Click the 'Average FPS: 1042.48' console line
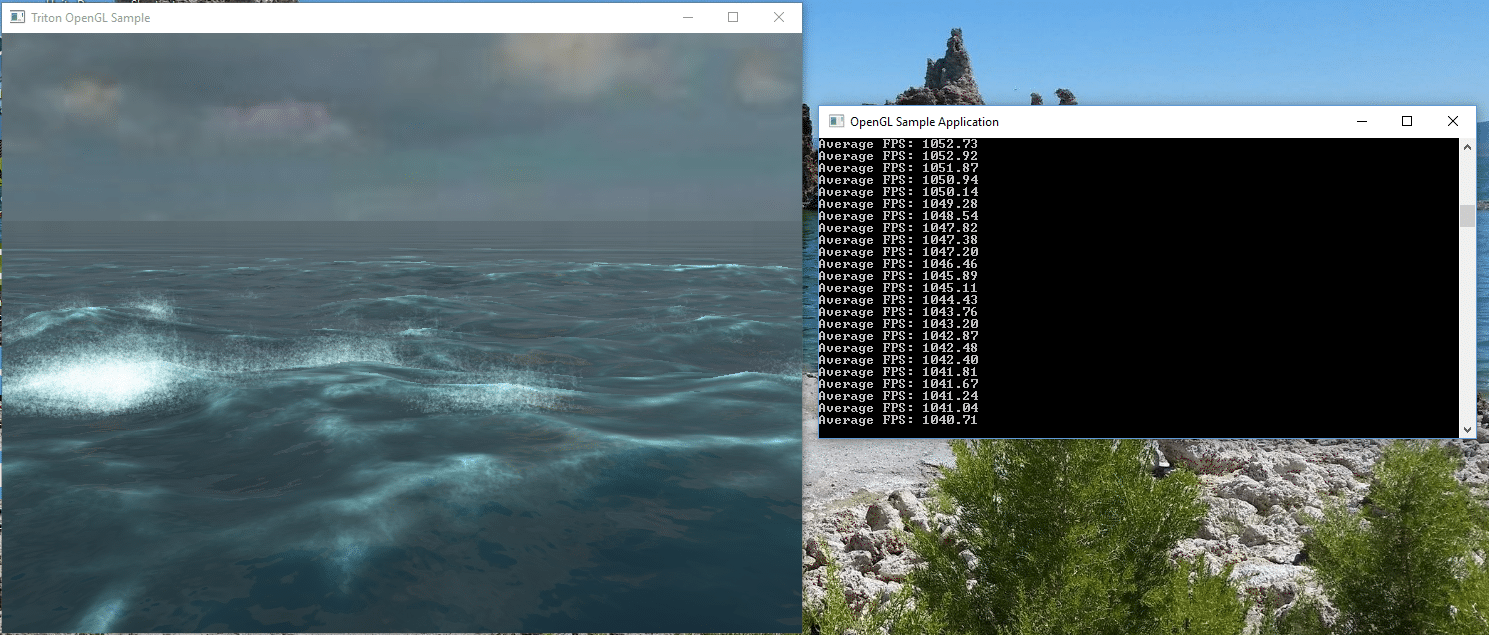The image size is (1489, 635). [x=898, y=348]
